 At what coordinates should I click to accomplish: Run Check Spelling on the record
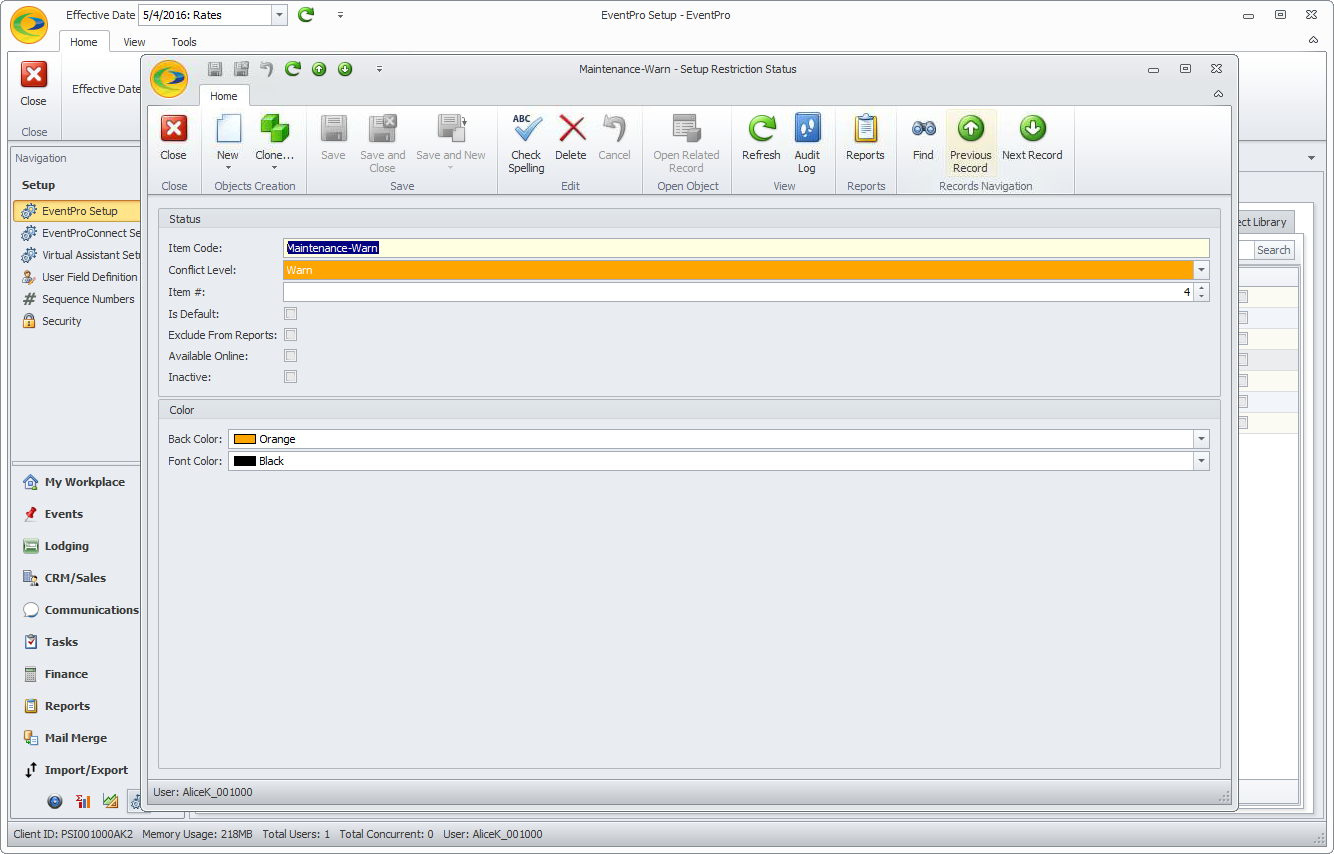tap(526, 143)
